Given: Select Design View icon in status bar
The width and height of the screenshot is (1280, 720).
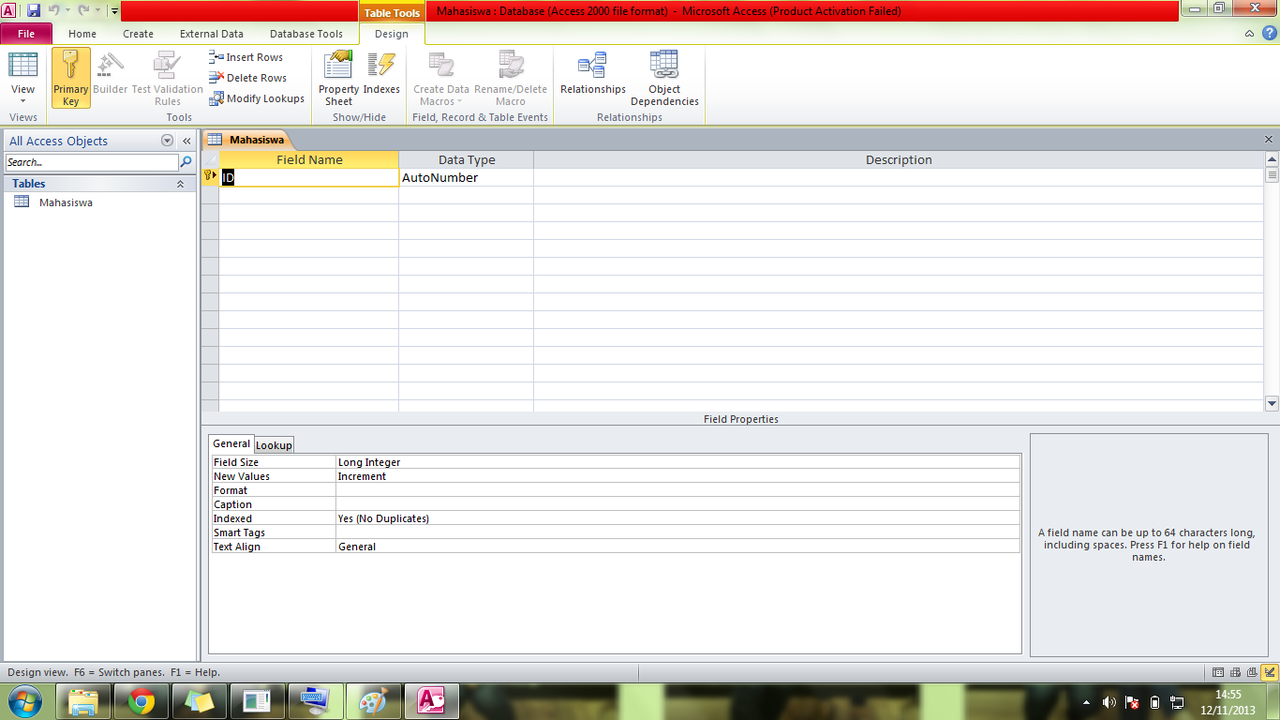Looking at the screenshot, I should coord(1269,672).
